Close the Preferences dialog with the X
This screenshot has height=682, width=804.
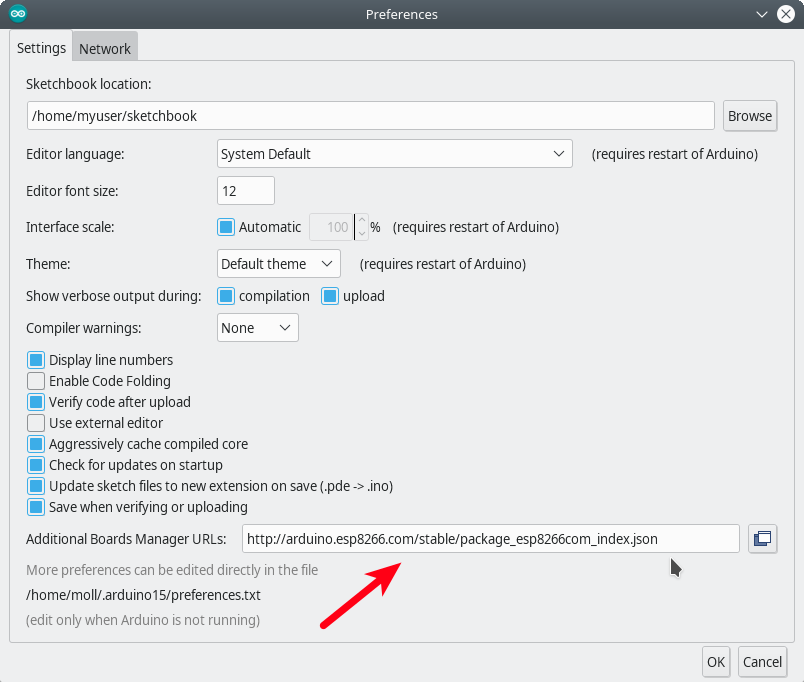786,14
